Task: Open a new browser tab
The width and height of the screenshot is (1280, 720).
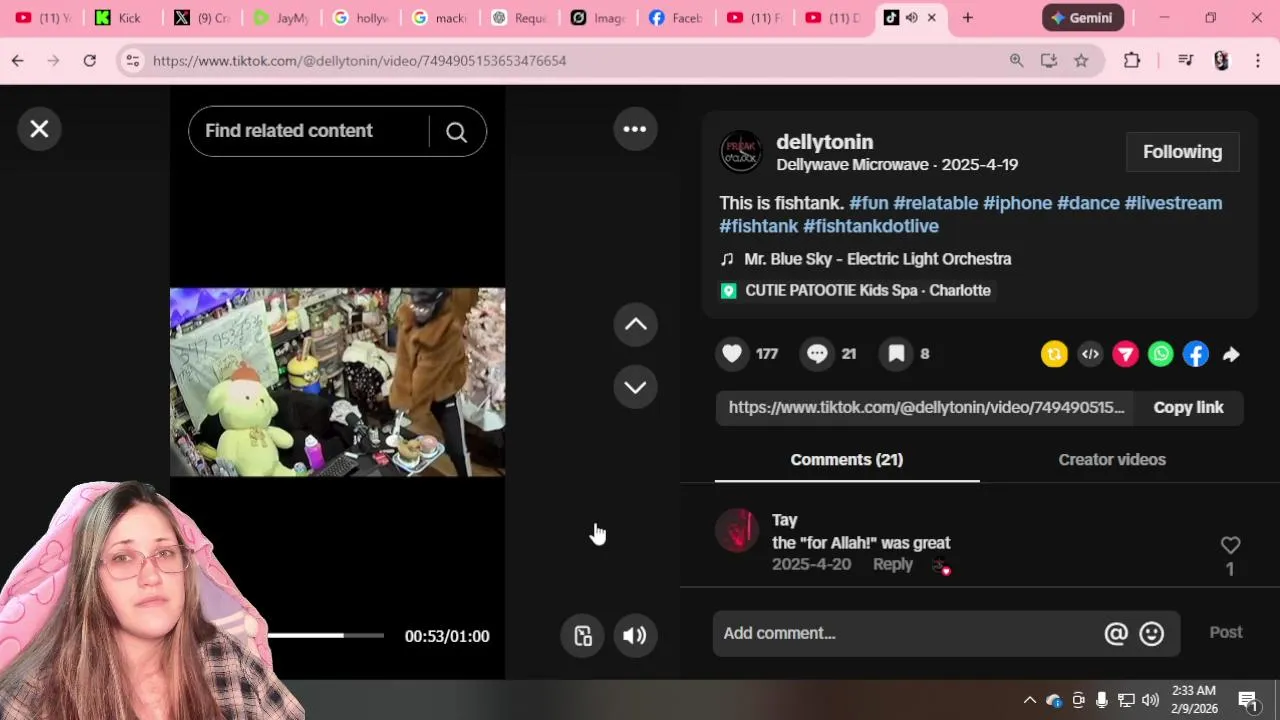Action: tap(967, 18)
